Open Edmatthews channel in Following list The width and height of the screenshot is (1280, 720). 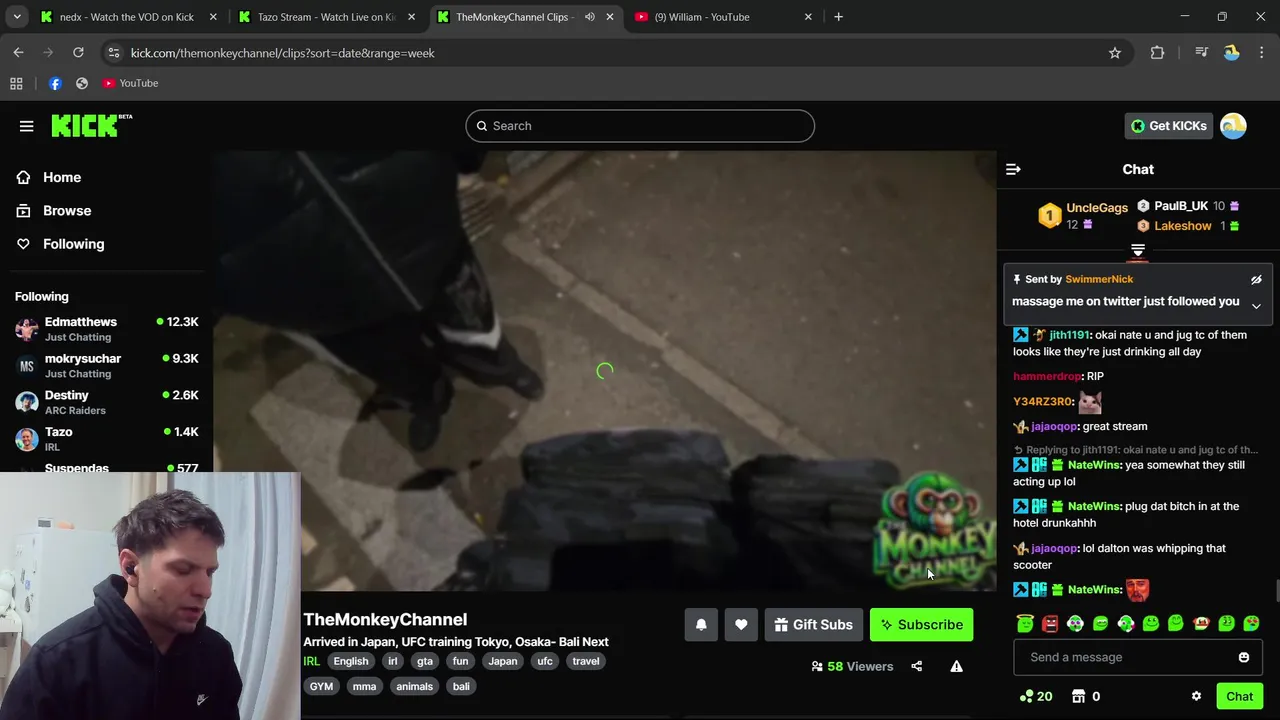tap(106, 329)
